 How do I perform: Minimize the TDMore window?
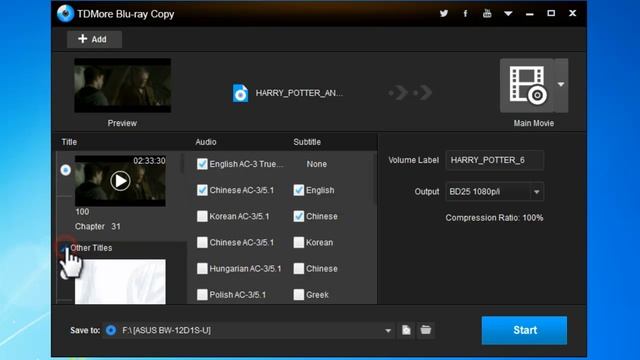[x=530, y=14]
